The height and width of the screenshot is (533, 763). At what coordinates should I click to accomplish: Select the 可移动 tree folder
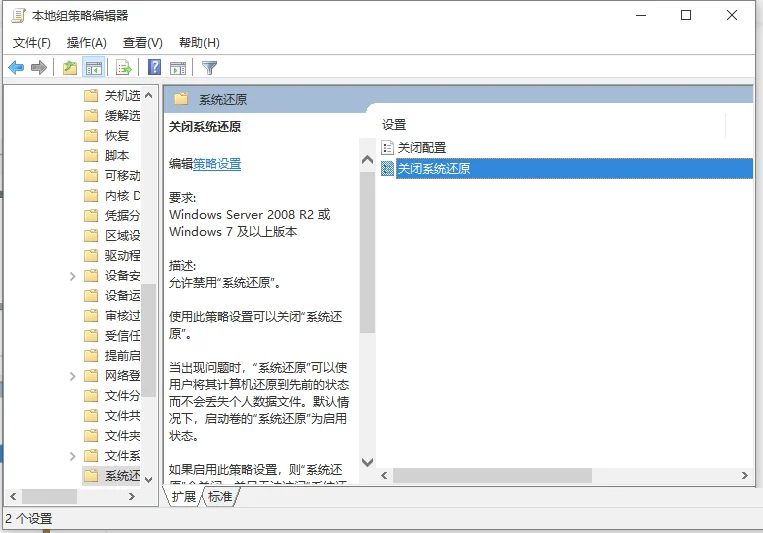pos(111,175)
